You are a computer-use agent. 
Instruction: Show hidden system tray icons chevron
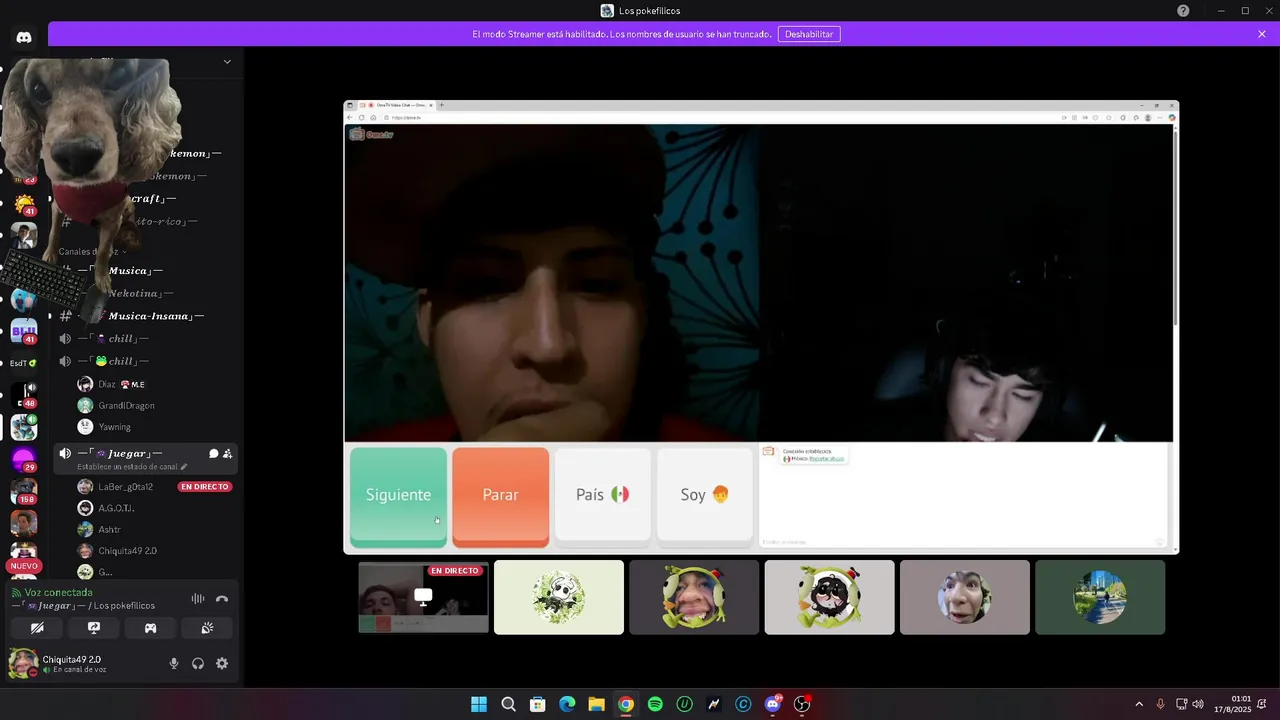coord(1139,704)
